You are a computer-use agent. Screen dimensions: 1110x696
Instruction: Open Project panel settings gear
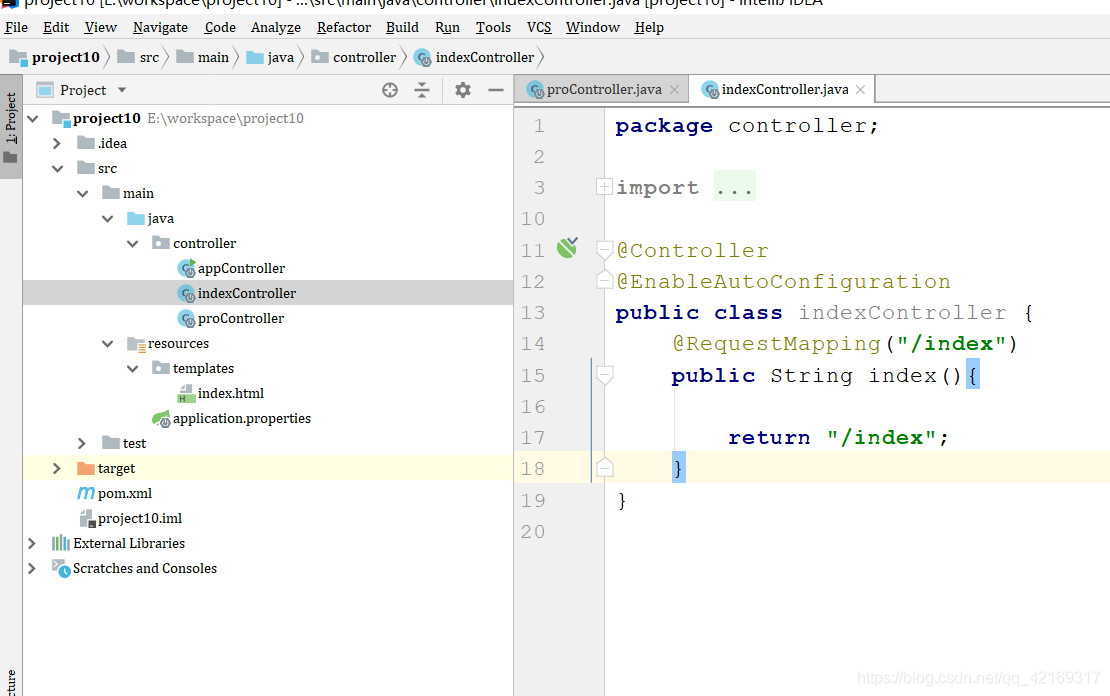[x=462, y=90]
